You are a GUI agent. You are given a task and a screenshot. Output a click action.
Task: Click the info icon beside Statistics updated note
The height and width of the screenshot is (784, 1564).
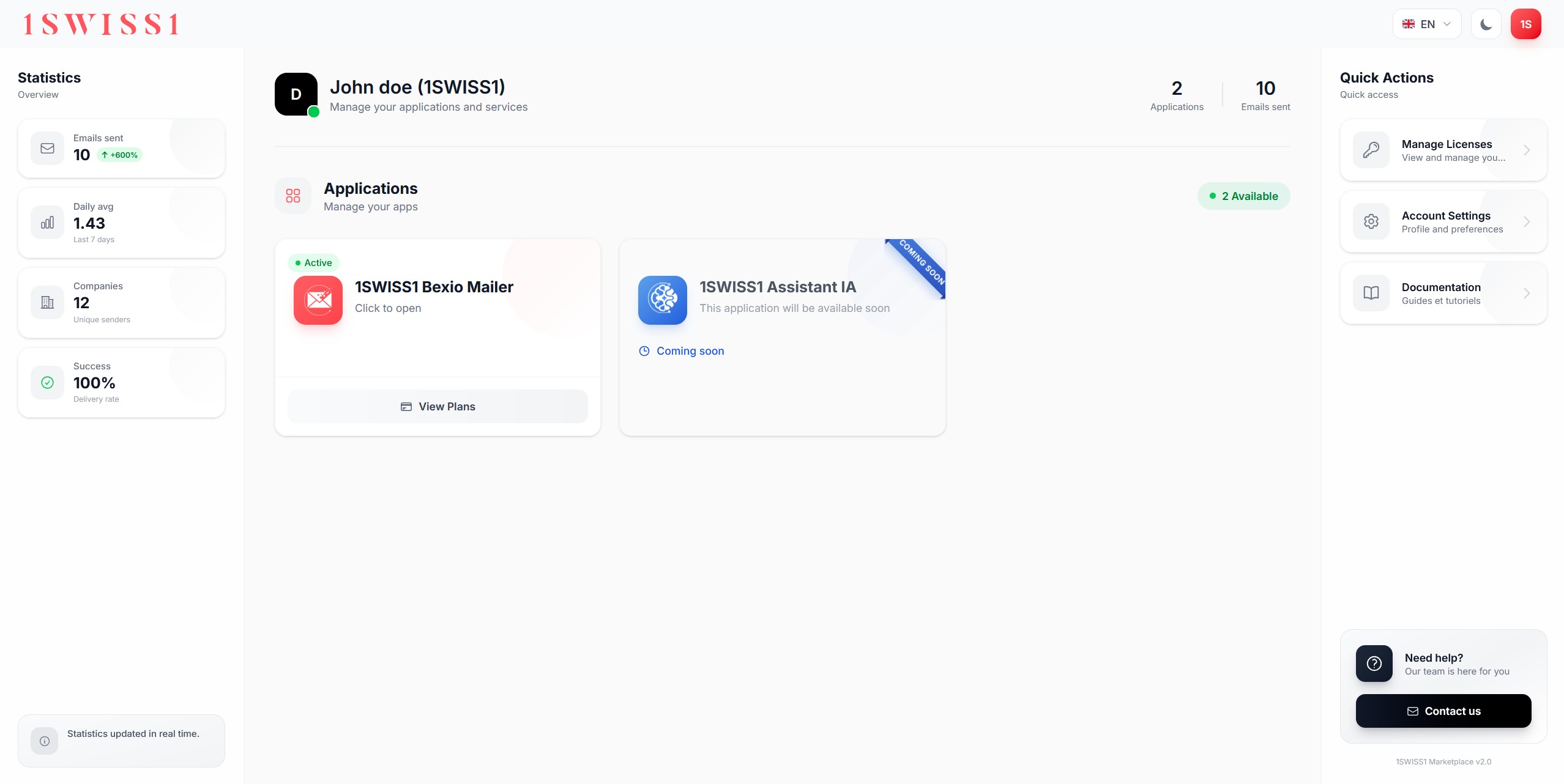coord(45,741)
